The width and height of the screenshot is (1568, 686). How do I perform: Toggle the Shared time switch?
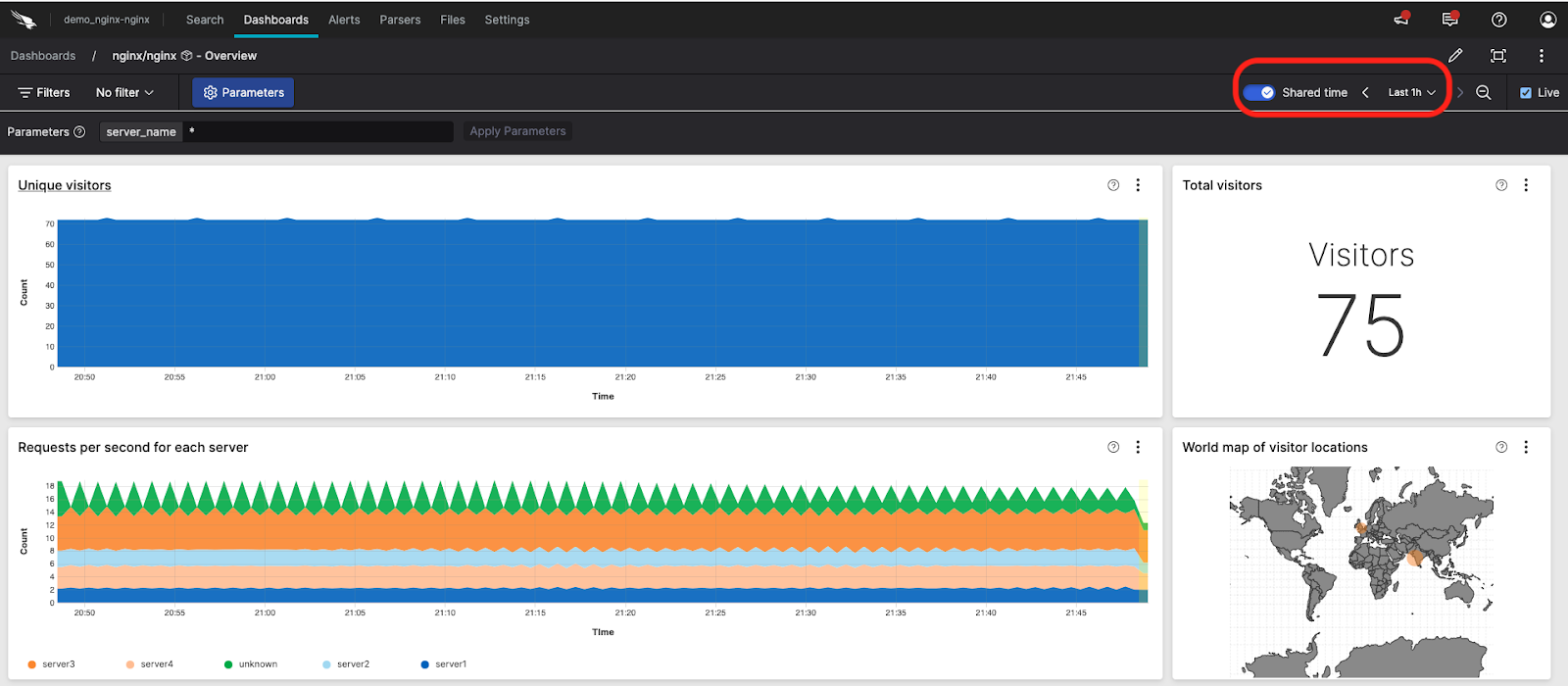[1258, 92]
